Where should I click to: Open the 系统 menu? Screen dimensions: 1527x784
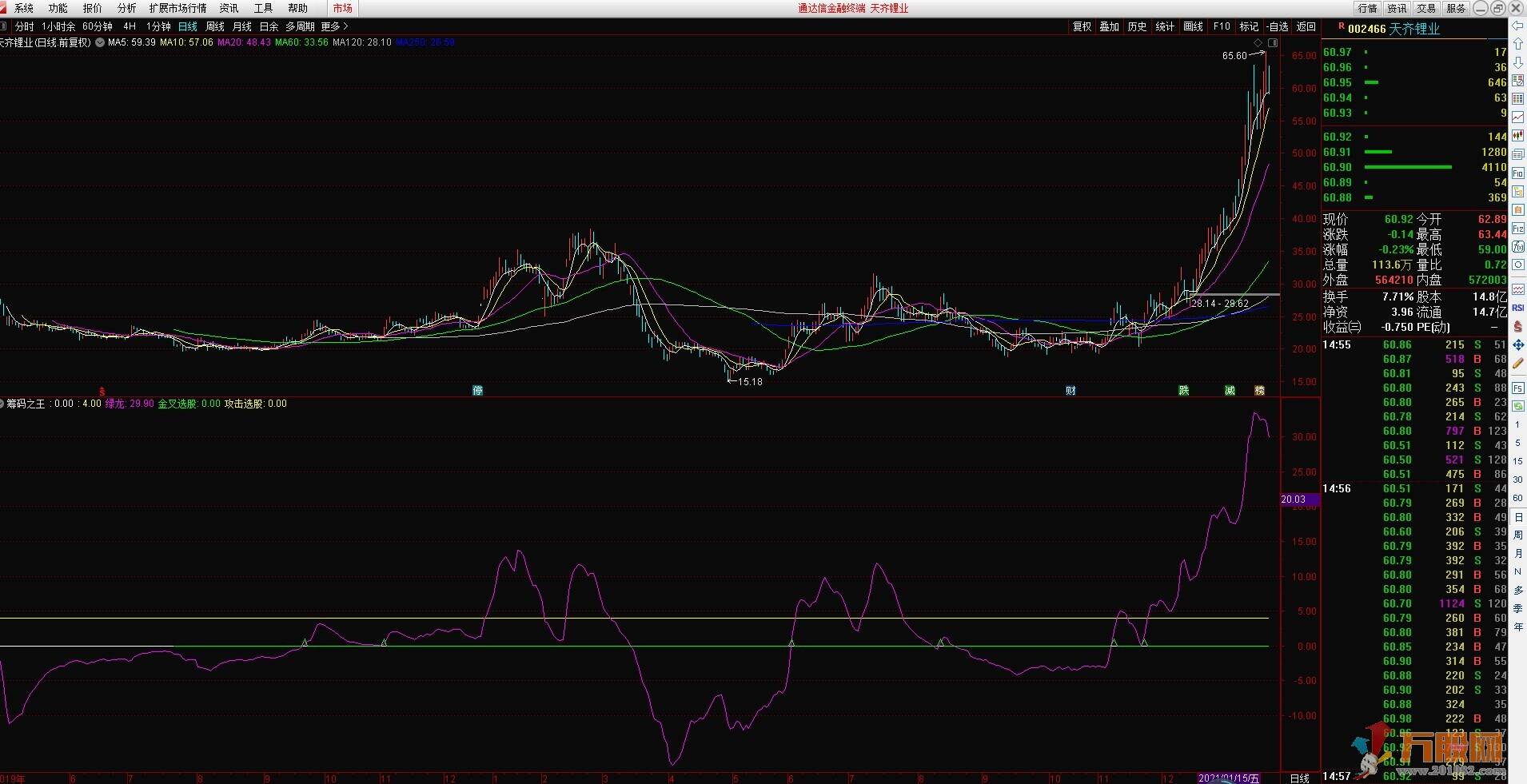(24, 8)
